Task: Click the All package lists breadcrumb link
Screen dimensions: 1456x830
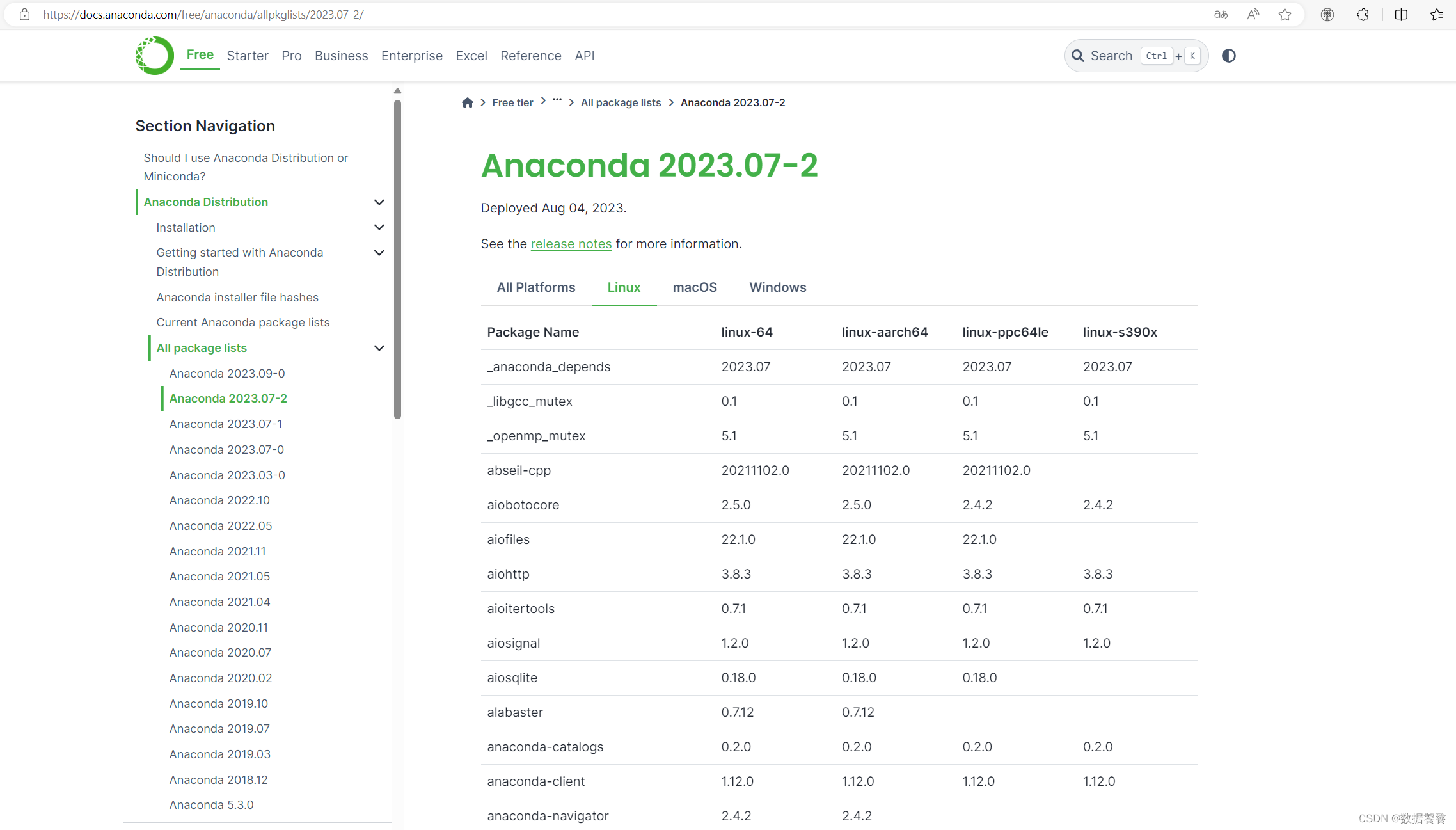Action: tap(621, 102)
